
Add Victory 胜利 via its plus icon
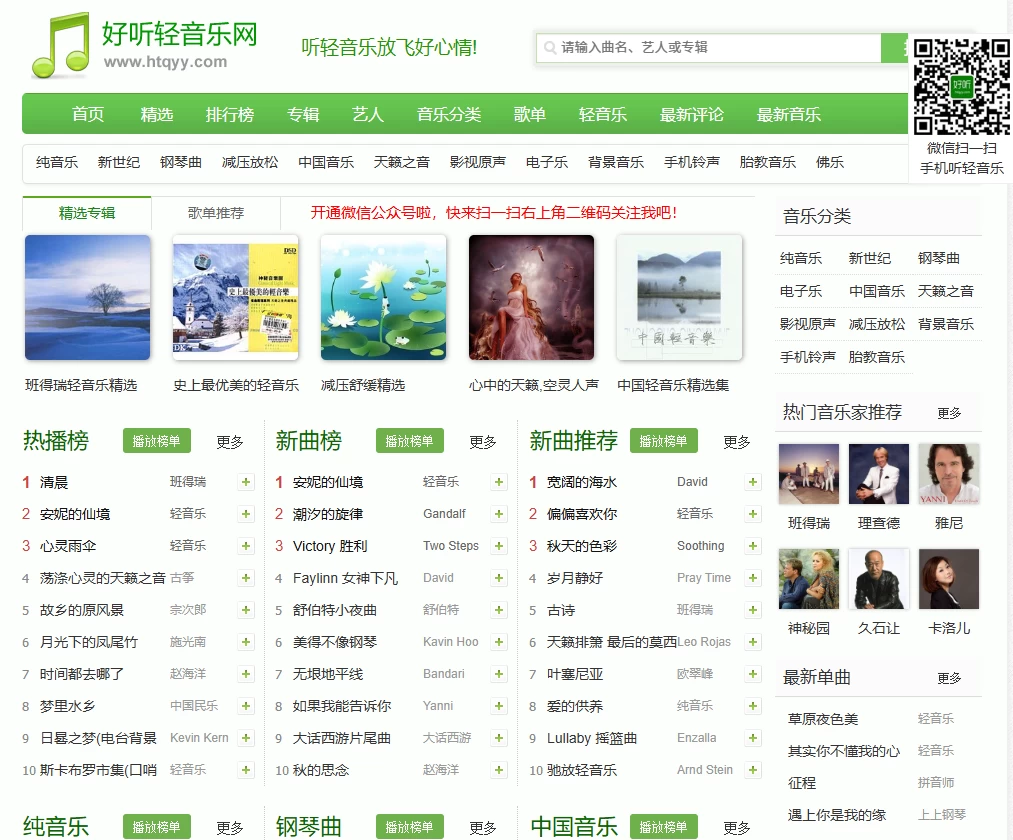point(498,545)
